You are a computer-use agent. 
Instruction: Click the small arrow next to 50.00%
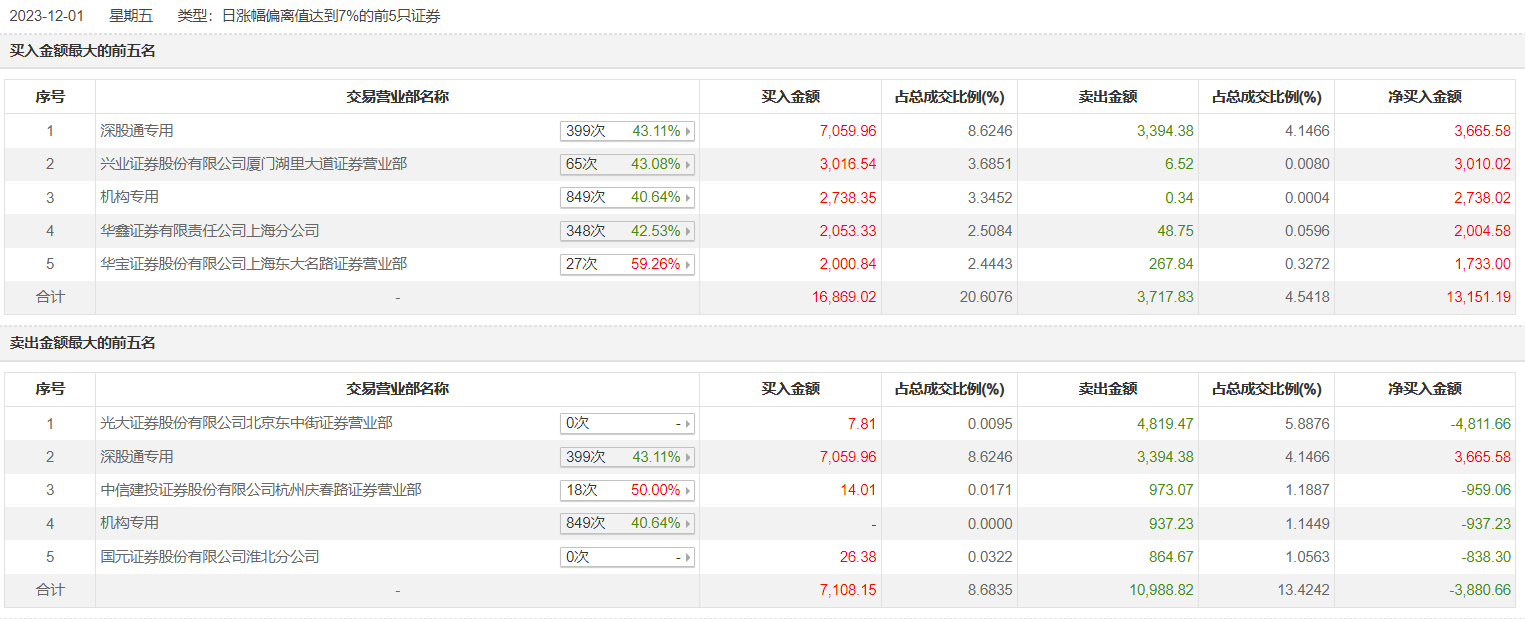tap(688, 491)
